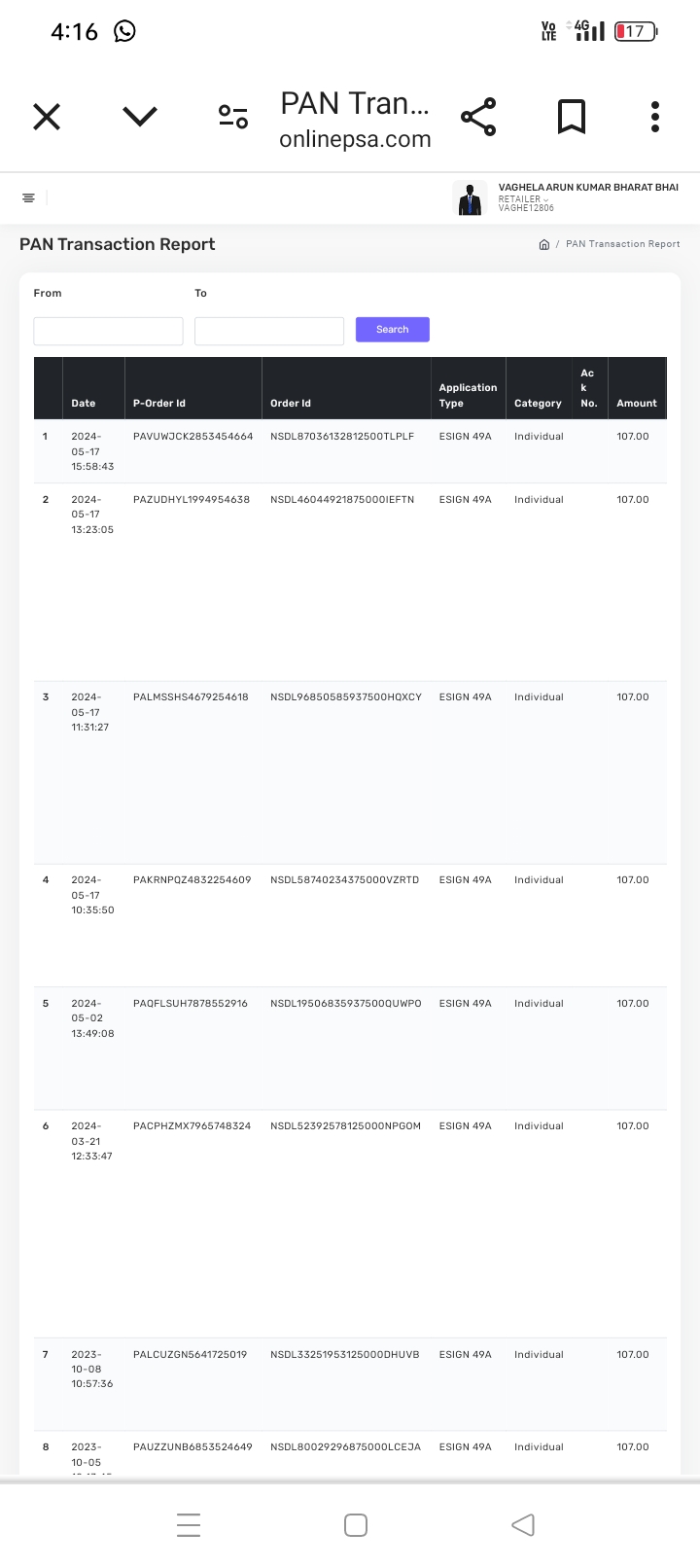Image resolution: width=700 pixels, height=1568 pixels.
Task: Open Android recent apps menu icon
Action: pos(189,1524)
